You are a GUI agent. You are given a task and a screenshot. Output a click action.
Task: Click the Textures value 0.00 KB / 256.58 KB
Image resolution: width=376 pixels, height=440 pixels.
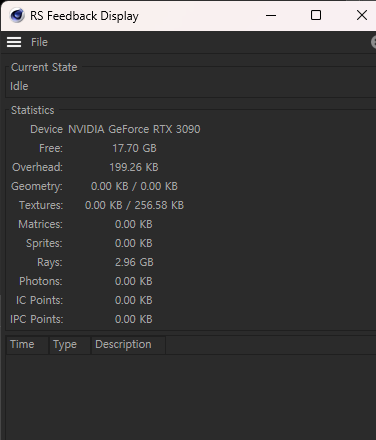point(134,205)
